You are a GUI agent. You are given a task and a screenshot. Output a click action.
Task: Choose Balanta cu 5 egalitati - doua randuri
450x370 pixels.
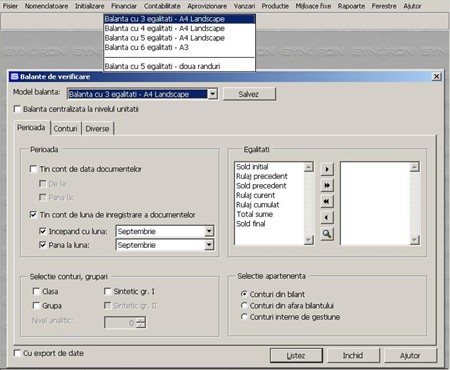coord(179,66)
